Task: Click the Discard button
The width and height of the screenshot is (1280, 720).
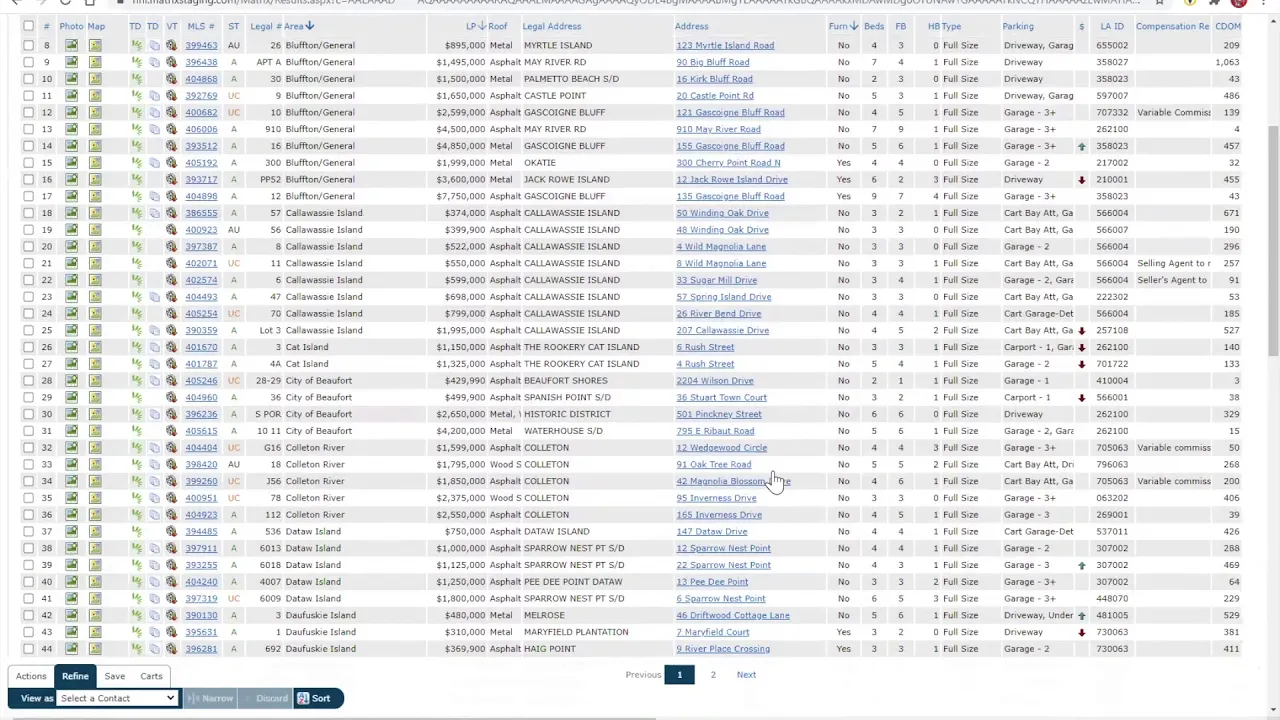Action: [x=264, y=698]
